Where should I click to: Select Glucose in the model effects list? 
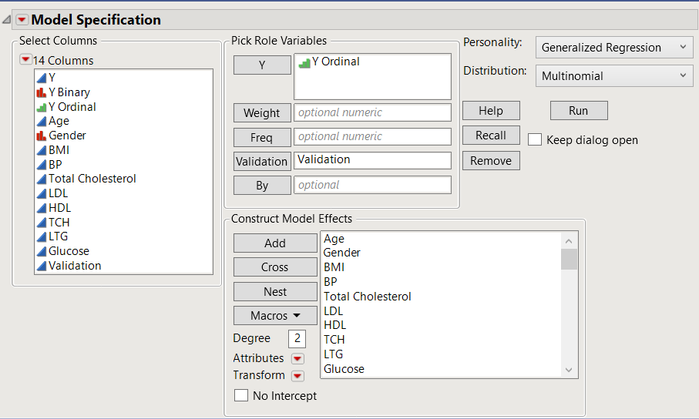coord(344,369)
